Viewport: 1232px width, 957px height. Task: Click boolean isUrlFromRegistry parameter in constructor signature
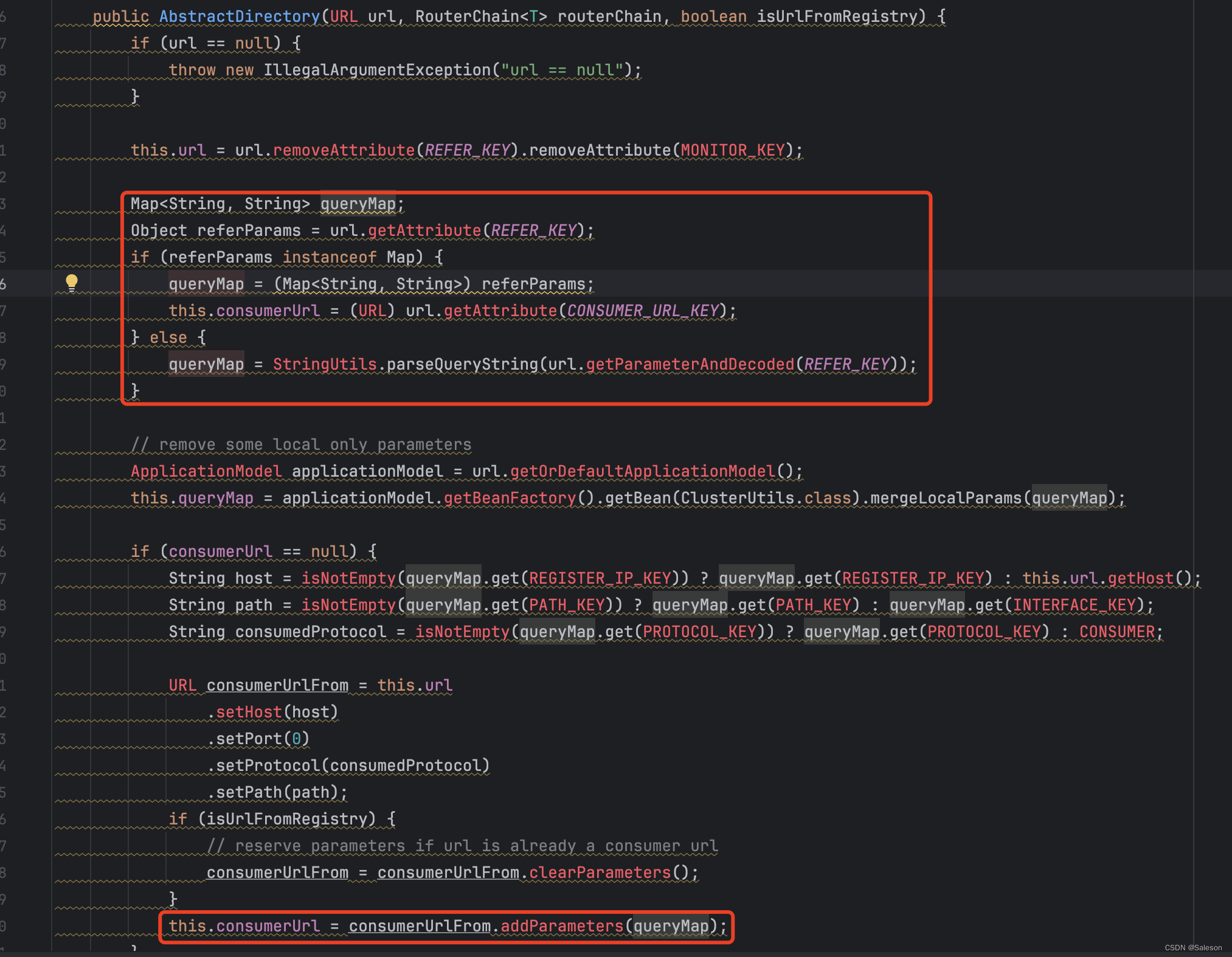(x=799, y=16)
